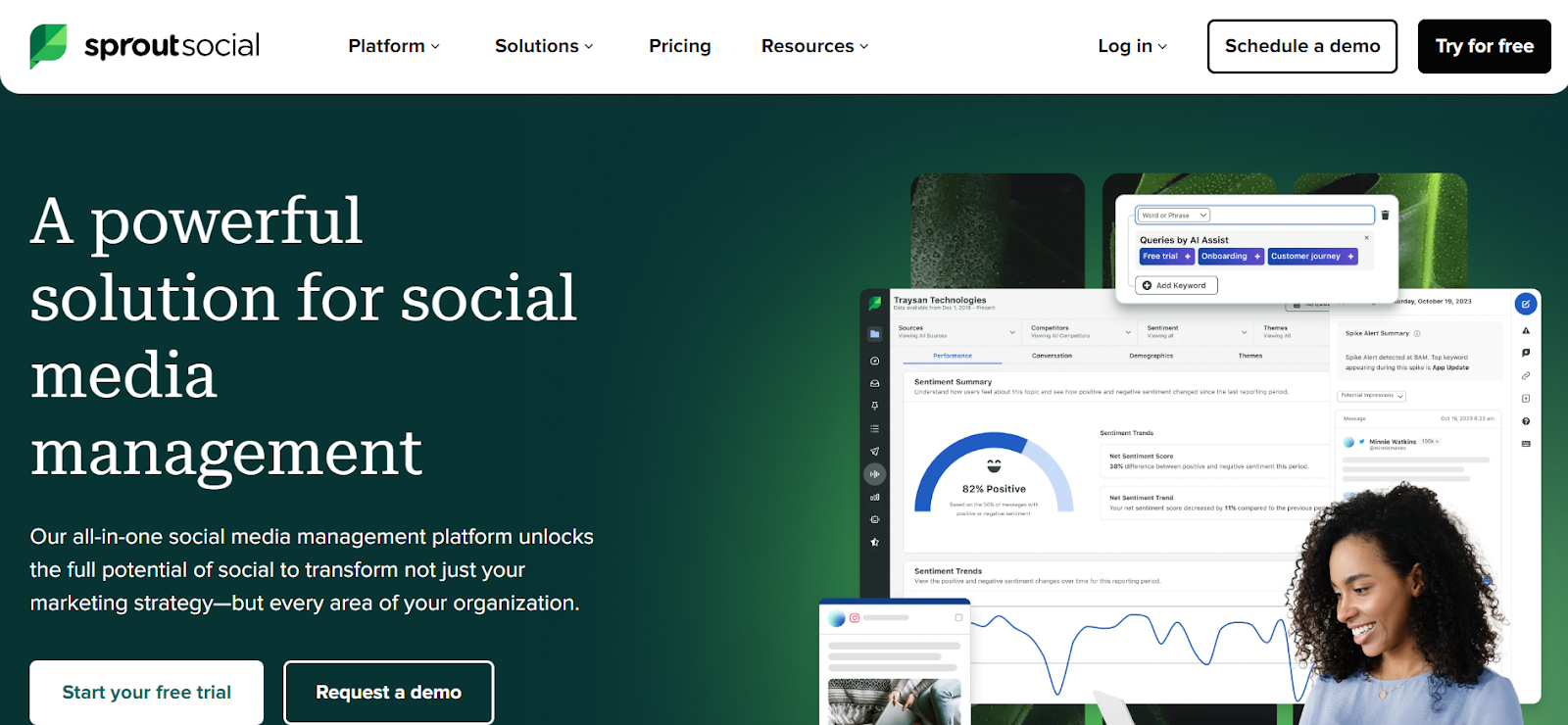Screen dimensions: 1568x725
Task: Click the Sprout Social logo
Action: click(145, 46)
